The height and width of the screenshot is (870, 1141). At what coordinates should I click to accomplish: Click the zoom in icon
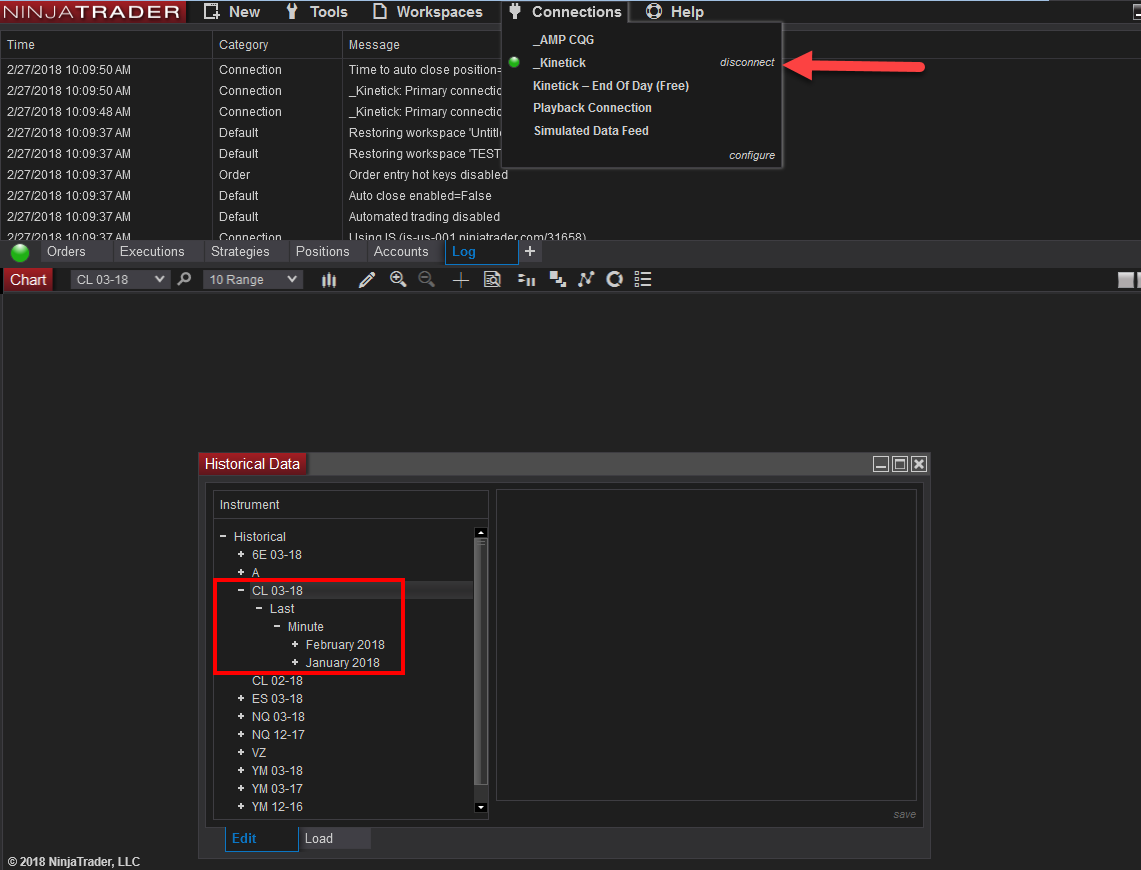click(x=398, y=279)
